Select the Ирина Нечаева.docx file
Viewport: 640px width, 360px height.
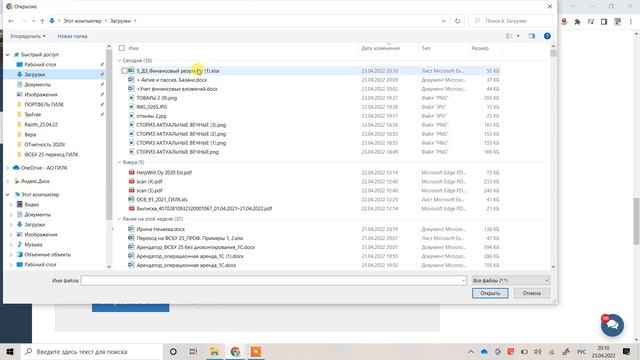[160, 229]
